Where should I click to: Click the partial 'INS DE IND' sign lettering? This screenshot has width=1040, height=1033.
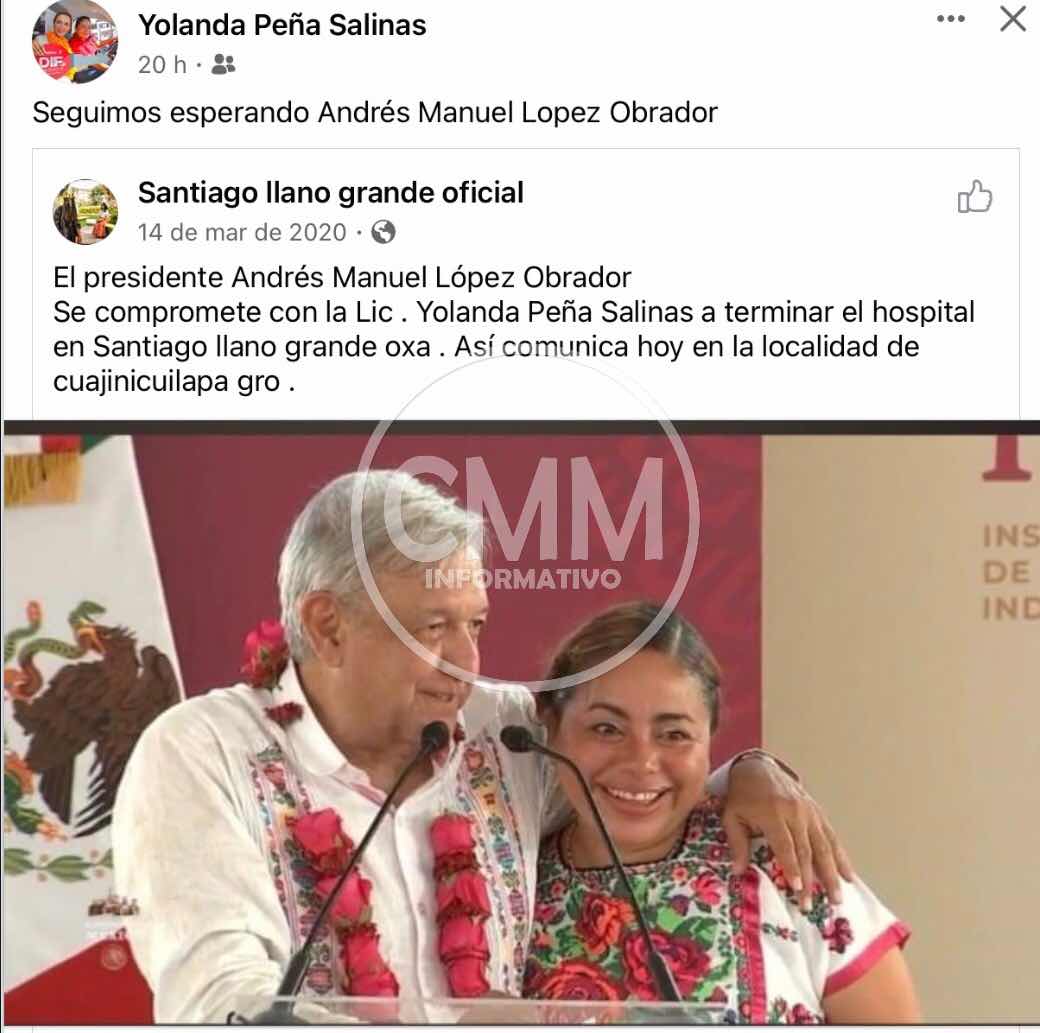(1009, 572)
